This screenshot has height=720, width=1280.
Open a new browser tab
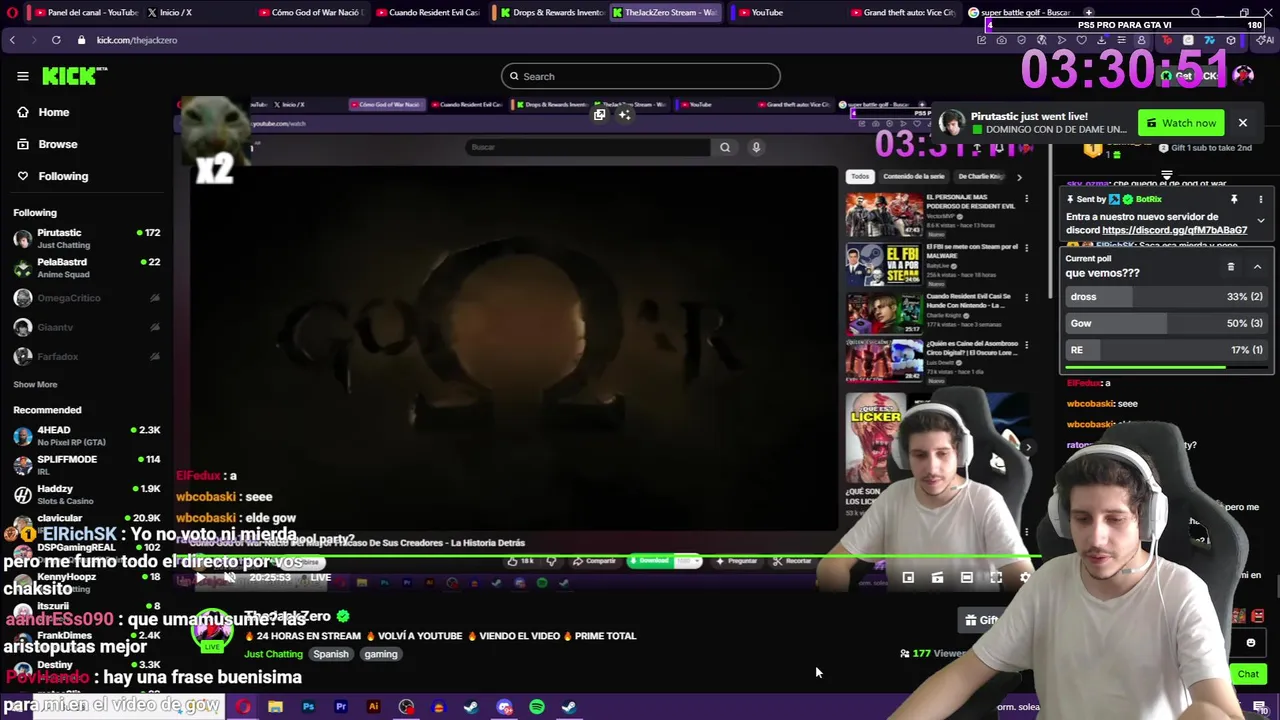tap(1089, 12)
